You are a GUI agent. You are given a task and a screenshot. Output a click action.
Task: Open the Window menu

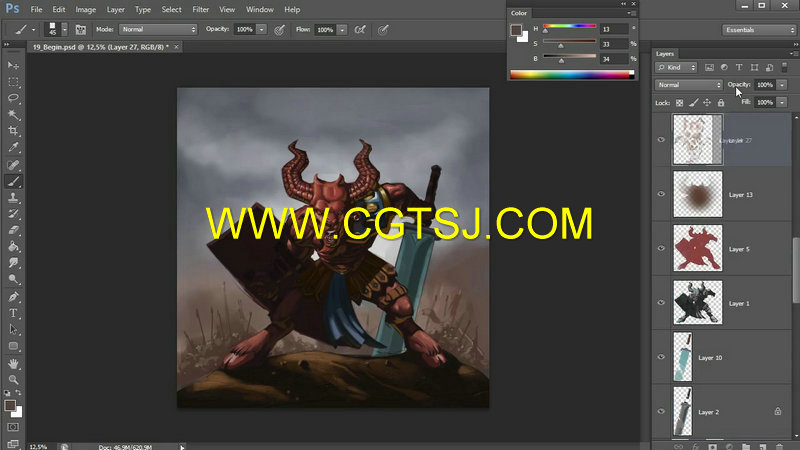coord(260,10)
